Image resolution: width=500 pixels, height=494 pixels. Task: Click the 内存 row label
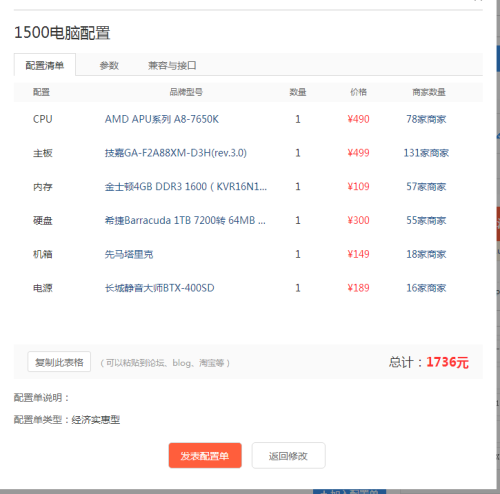tap(43, 187)
